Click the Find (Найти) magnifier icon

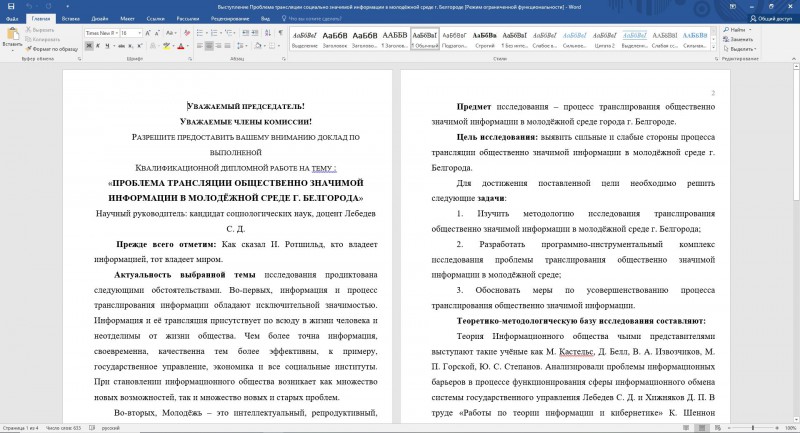point(726,30)
